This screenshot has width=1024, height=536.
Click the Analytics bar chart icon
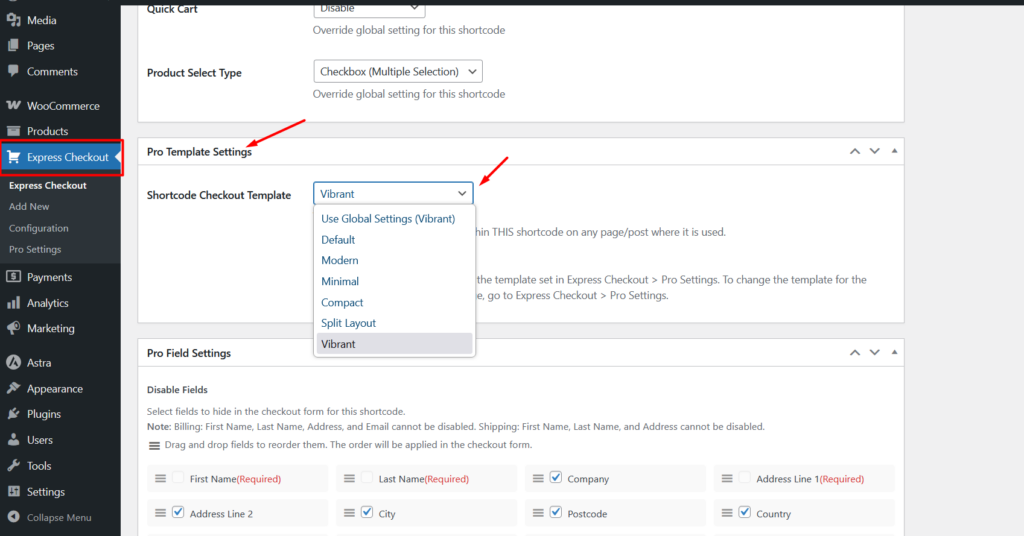click(13, 303)
